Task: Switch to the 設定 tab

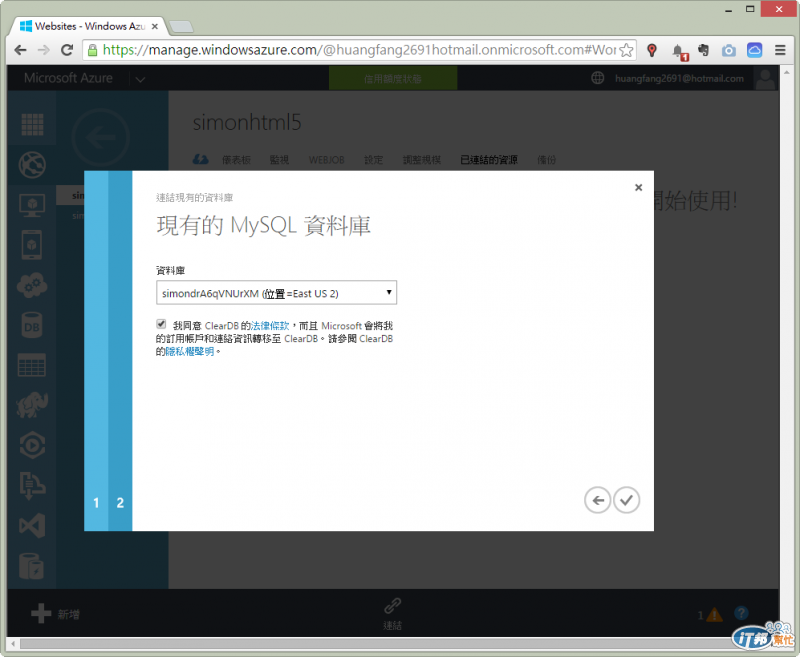Action: 373,160
